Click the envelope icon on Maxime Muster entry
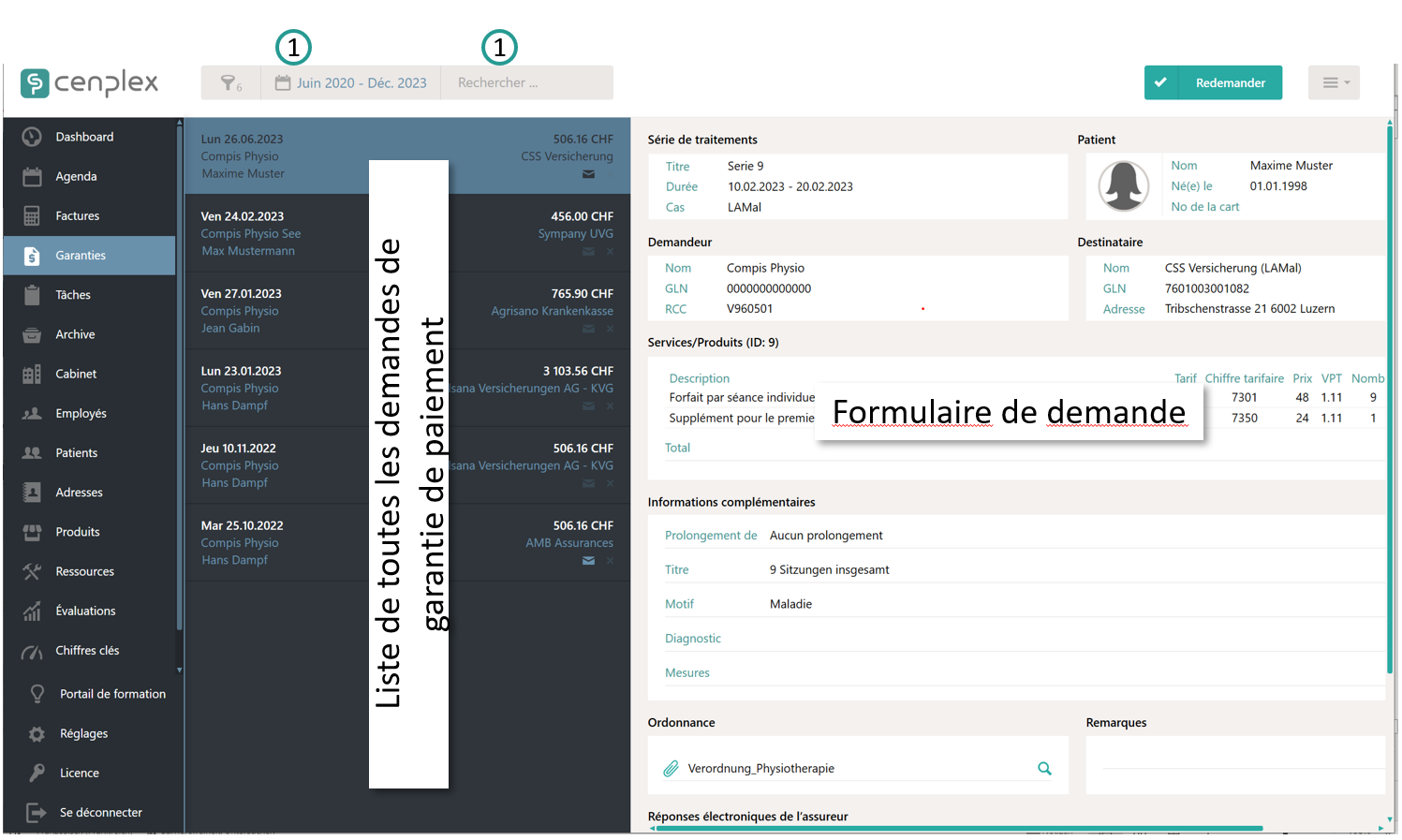 click(x=588, y=174)
